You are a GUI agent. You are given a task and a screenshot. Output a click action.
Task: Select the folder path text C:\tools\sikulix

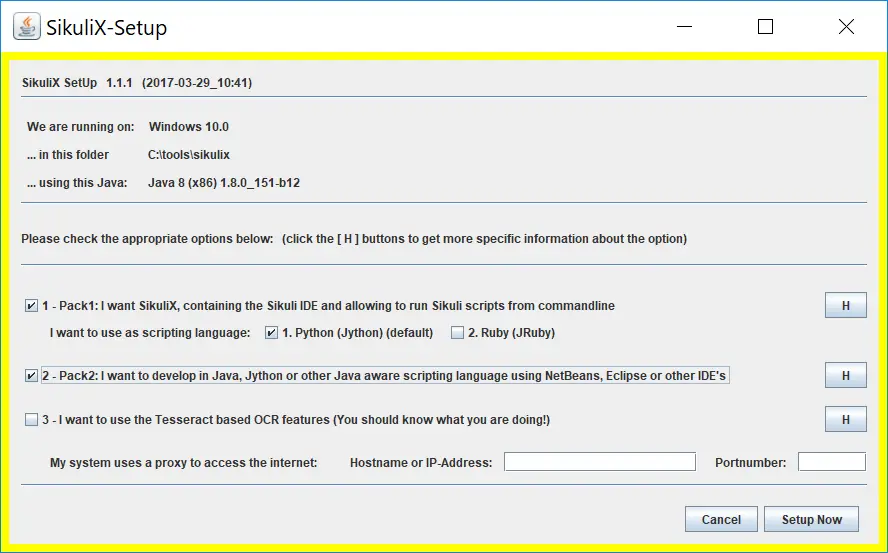[x=189, y=155]
